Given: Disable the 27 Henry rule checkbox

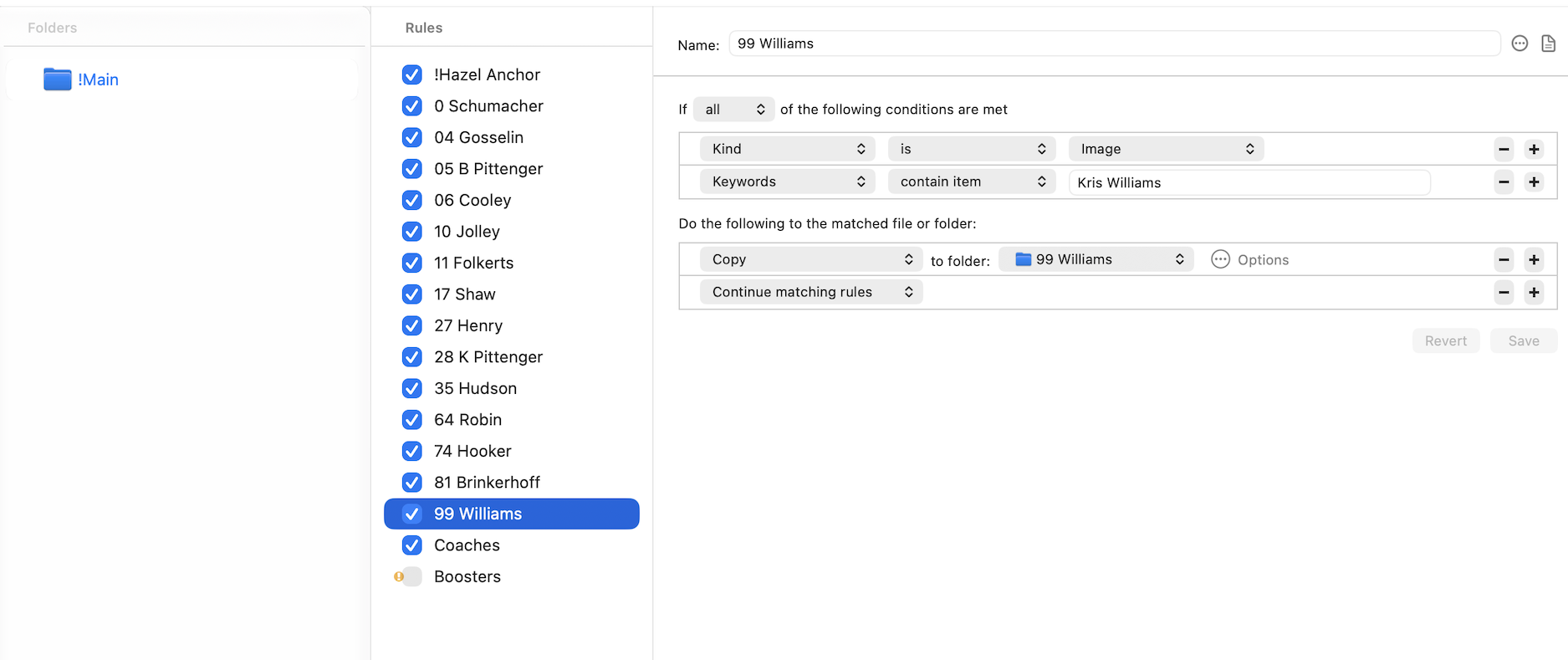Looking at the screenshot, I should coord(412,325).
